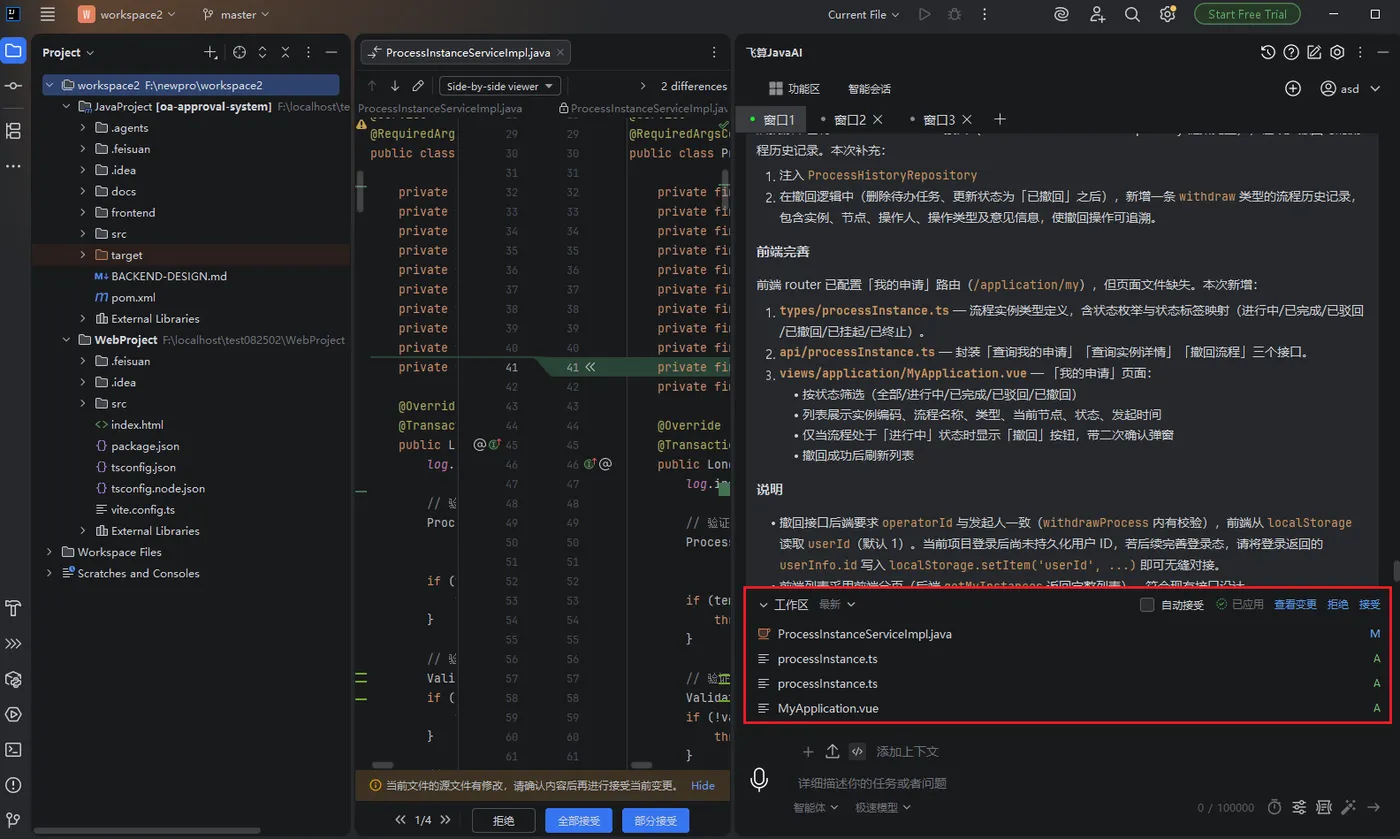Click the 部分接受 button
Viewport: 1400px width, 839px height.
[656, 820]
